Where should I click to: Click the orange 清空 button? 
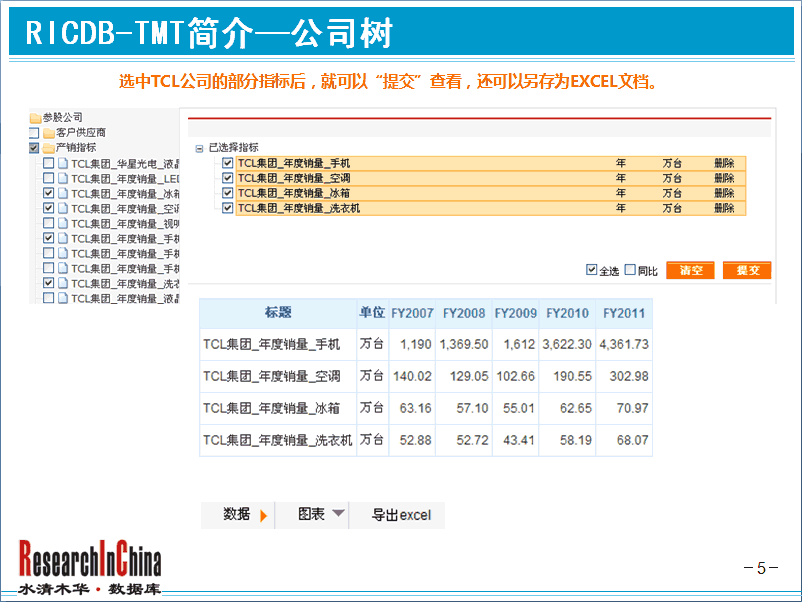tap(690, 270)
